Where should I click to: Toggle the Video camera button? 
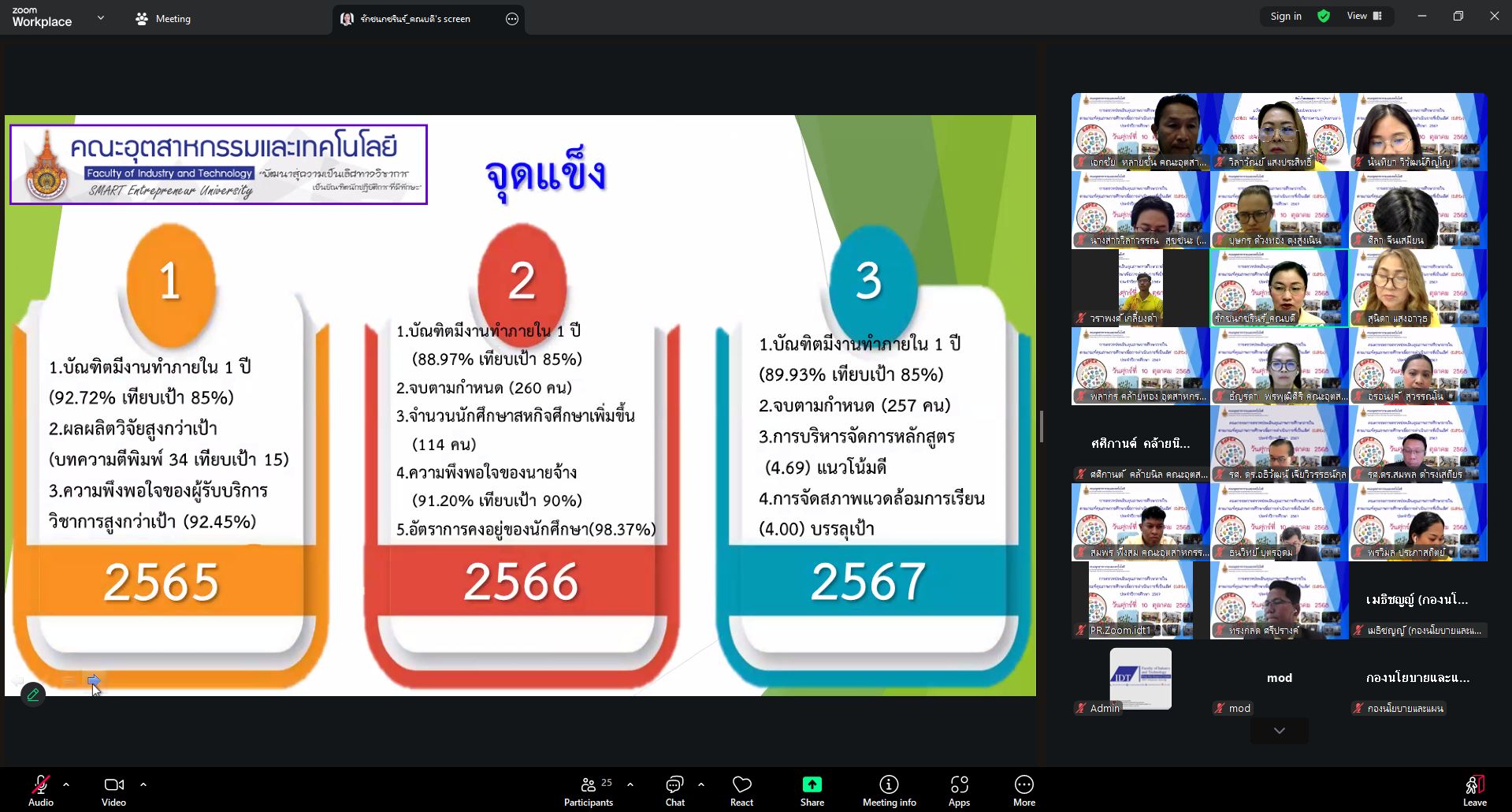(113, 790)
